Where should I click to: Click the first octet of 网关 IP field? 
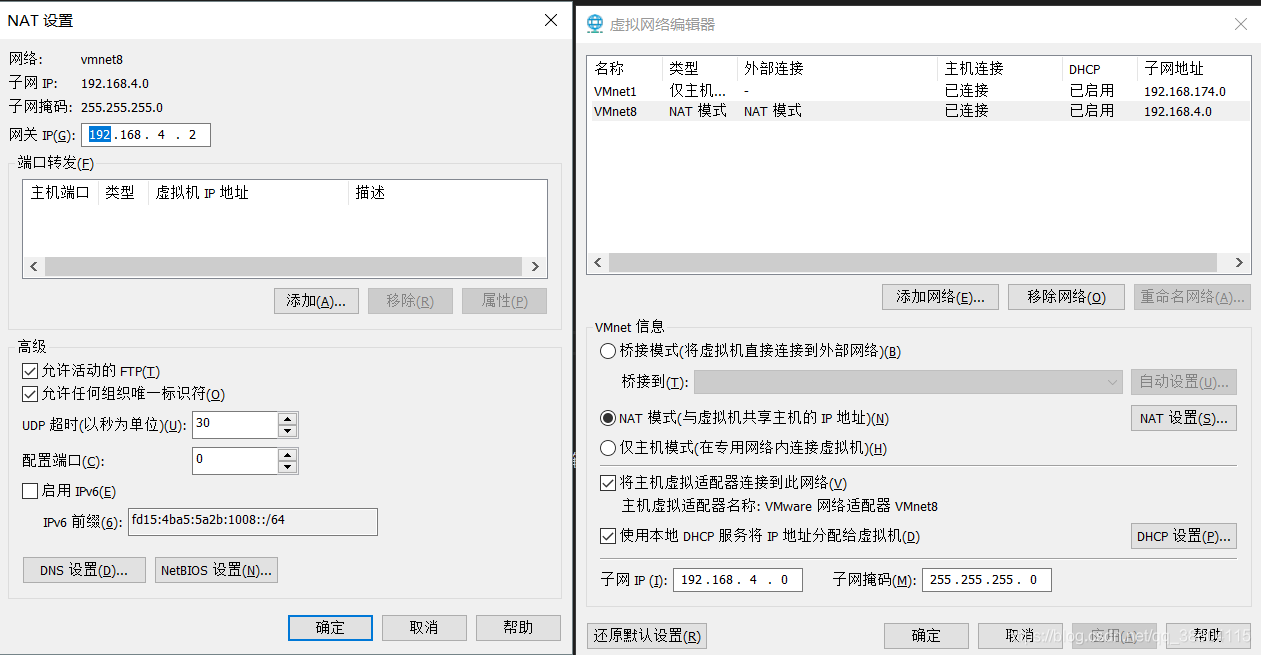[99, 134]
